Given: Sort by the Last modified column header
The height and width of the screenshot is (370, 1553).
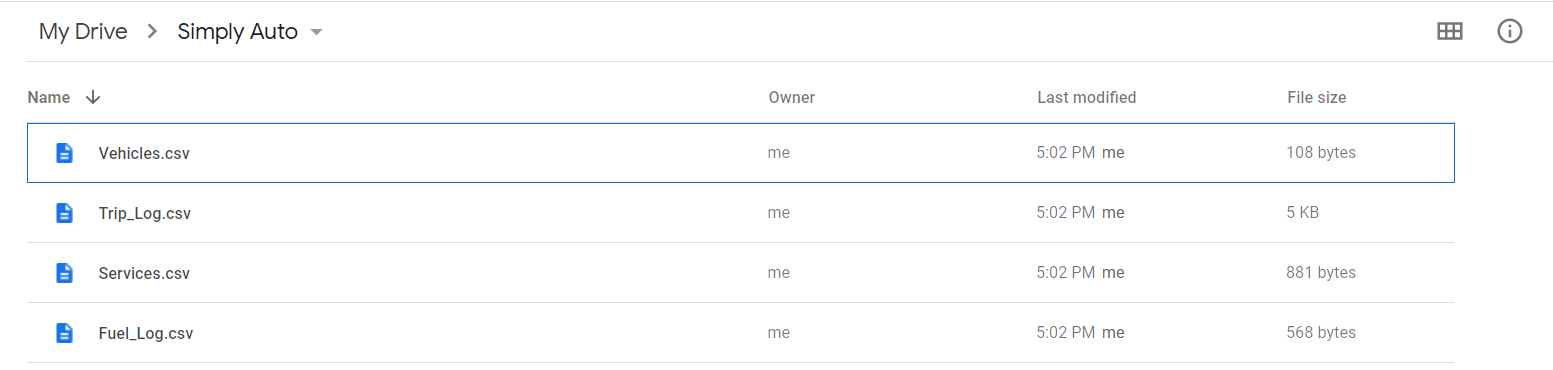Looking at the screenshot, I should (1086, 97).
